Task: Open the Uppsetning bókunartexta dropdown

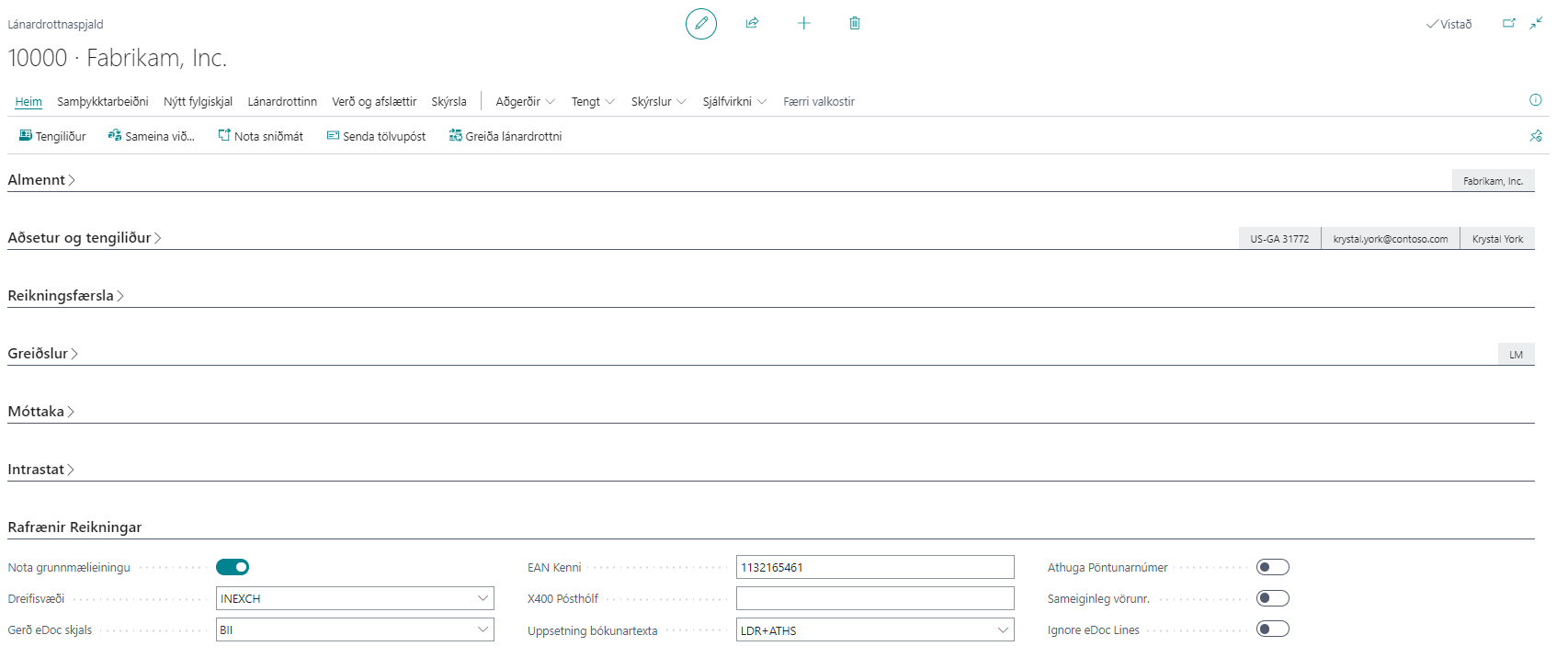Action: tap(1002, 630)
